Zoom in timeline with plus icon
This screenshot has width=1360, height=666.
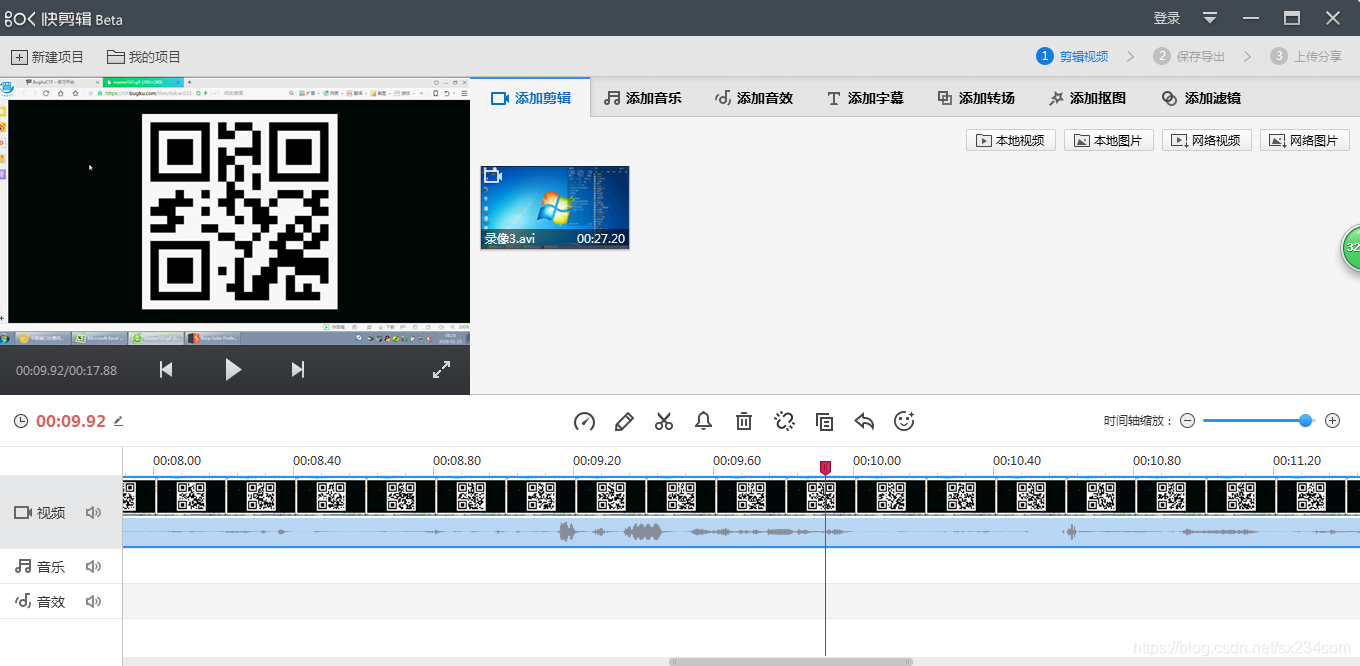point(1332,421)
